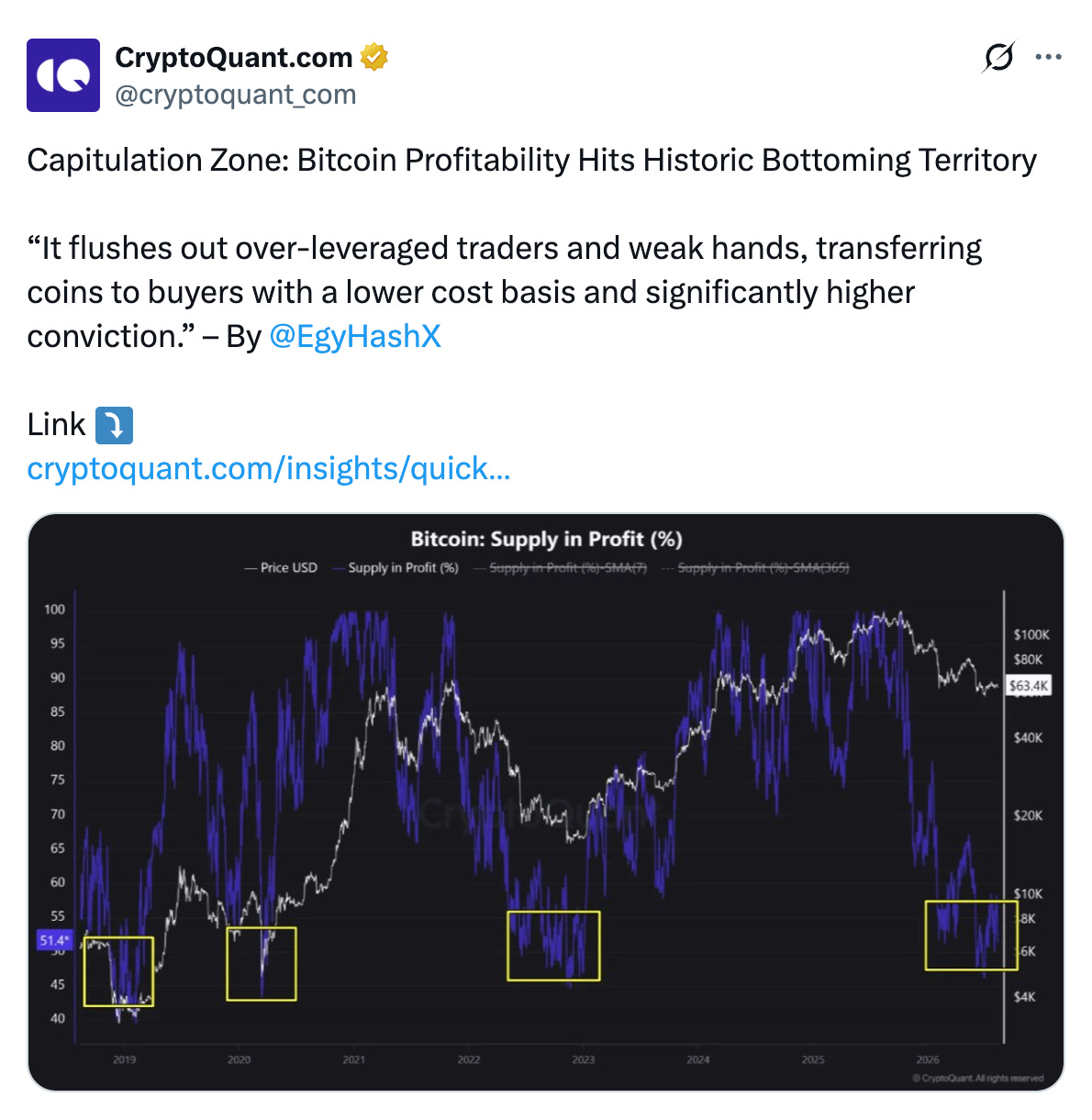Open the Grok slash-circle icon
Image resolution: width=1092 pixels, height=1120 pixels.
[x=998, y=57]
